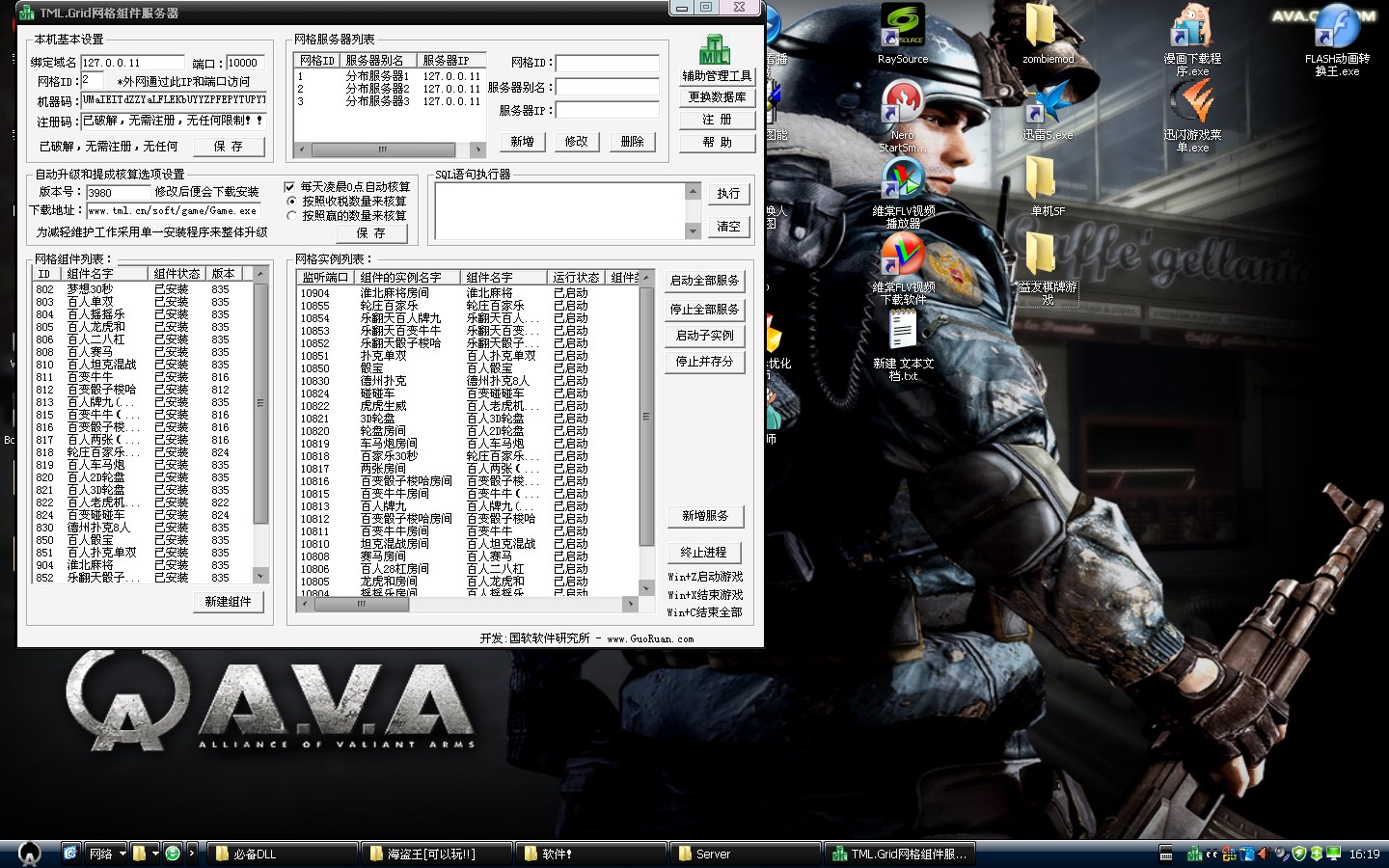Click the TML.Grid window title icon
The image size is (1389, 868).
[x=27, y=13]
